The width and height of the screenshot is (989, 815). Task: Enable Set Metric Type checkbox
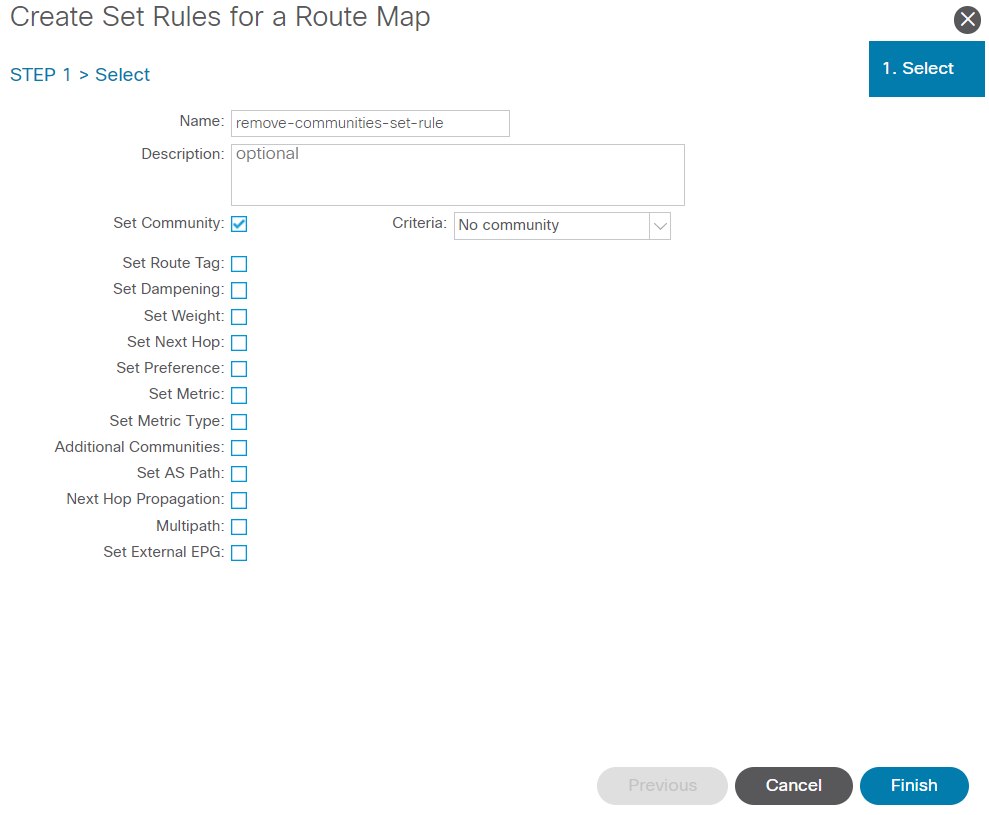click(x=239, y=422)
